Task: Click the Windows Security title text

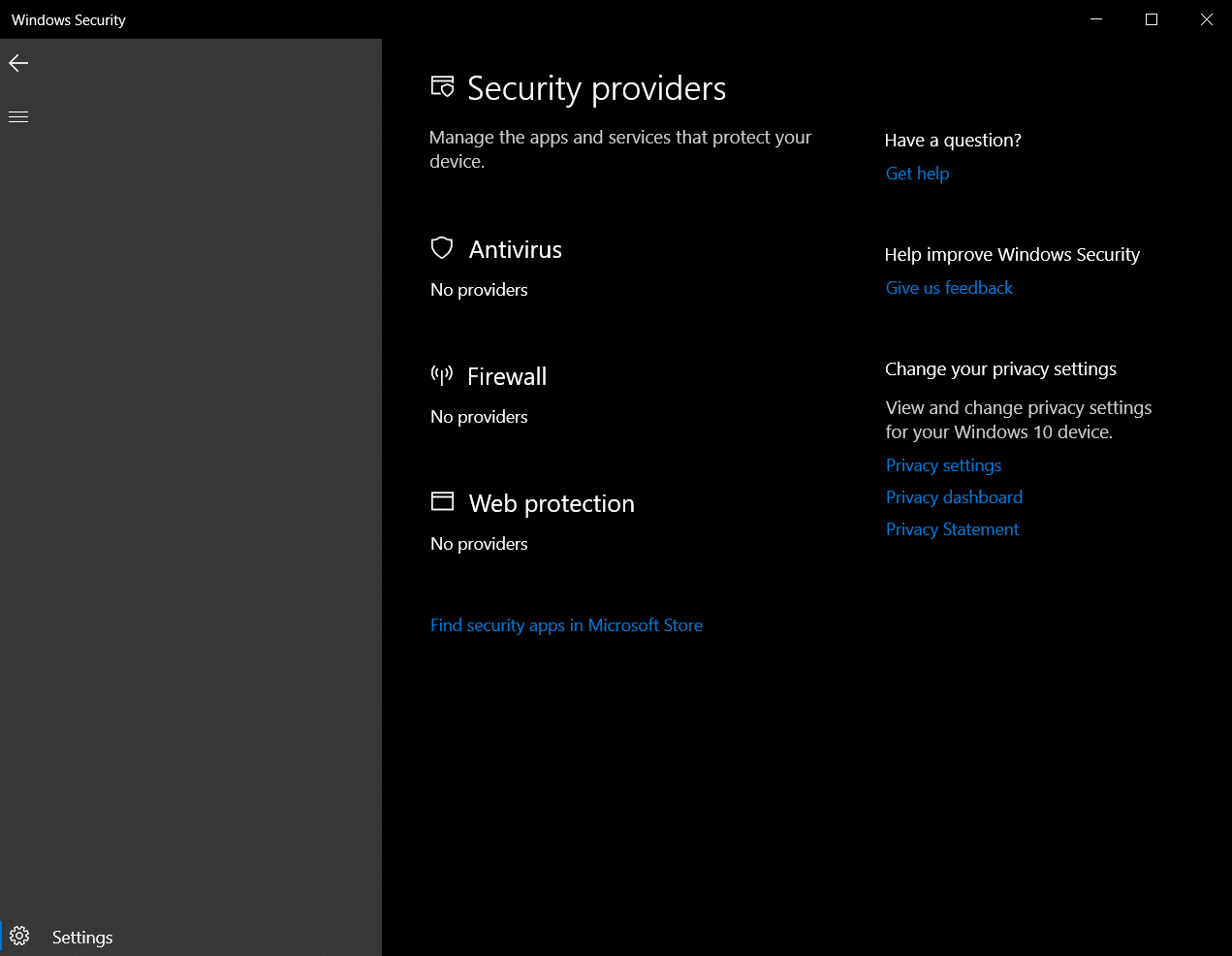Action: click(68, 19)
